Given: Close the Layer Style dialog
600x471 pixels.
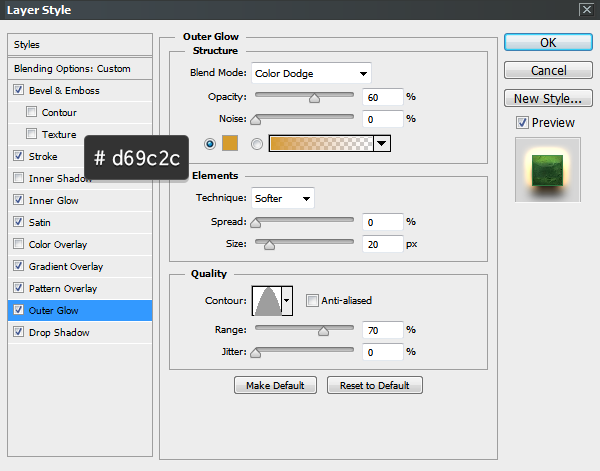Looking at the screenshot, I should 585,10.
